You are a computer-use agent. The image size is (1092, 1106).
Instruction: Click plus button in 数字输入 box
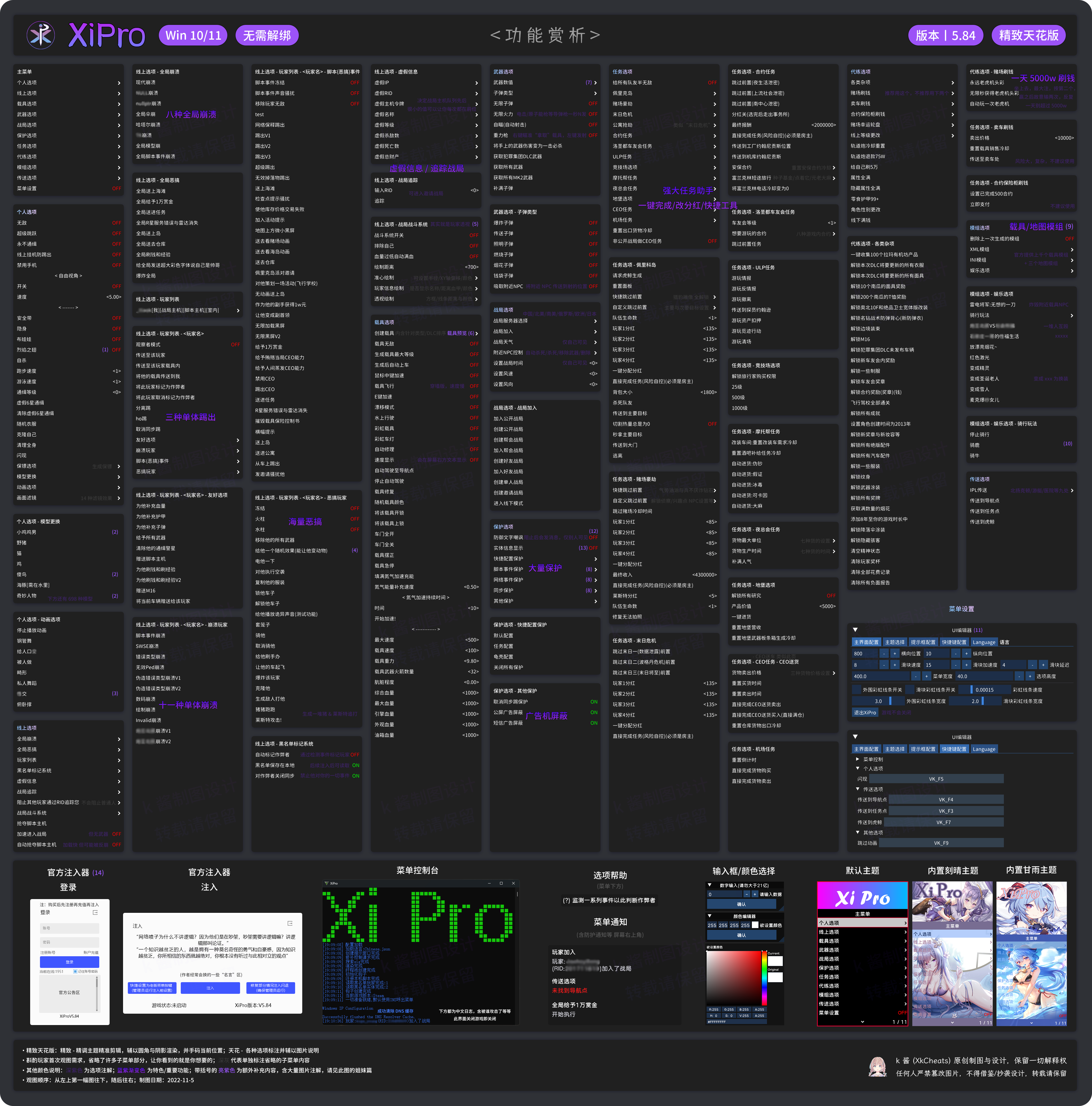[x=755, y=894]
